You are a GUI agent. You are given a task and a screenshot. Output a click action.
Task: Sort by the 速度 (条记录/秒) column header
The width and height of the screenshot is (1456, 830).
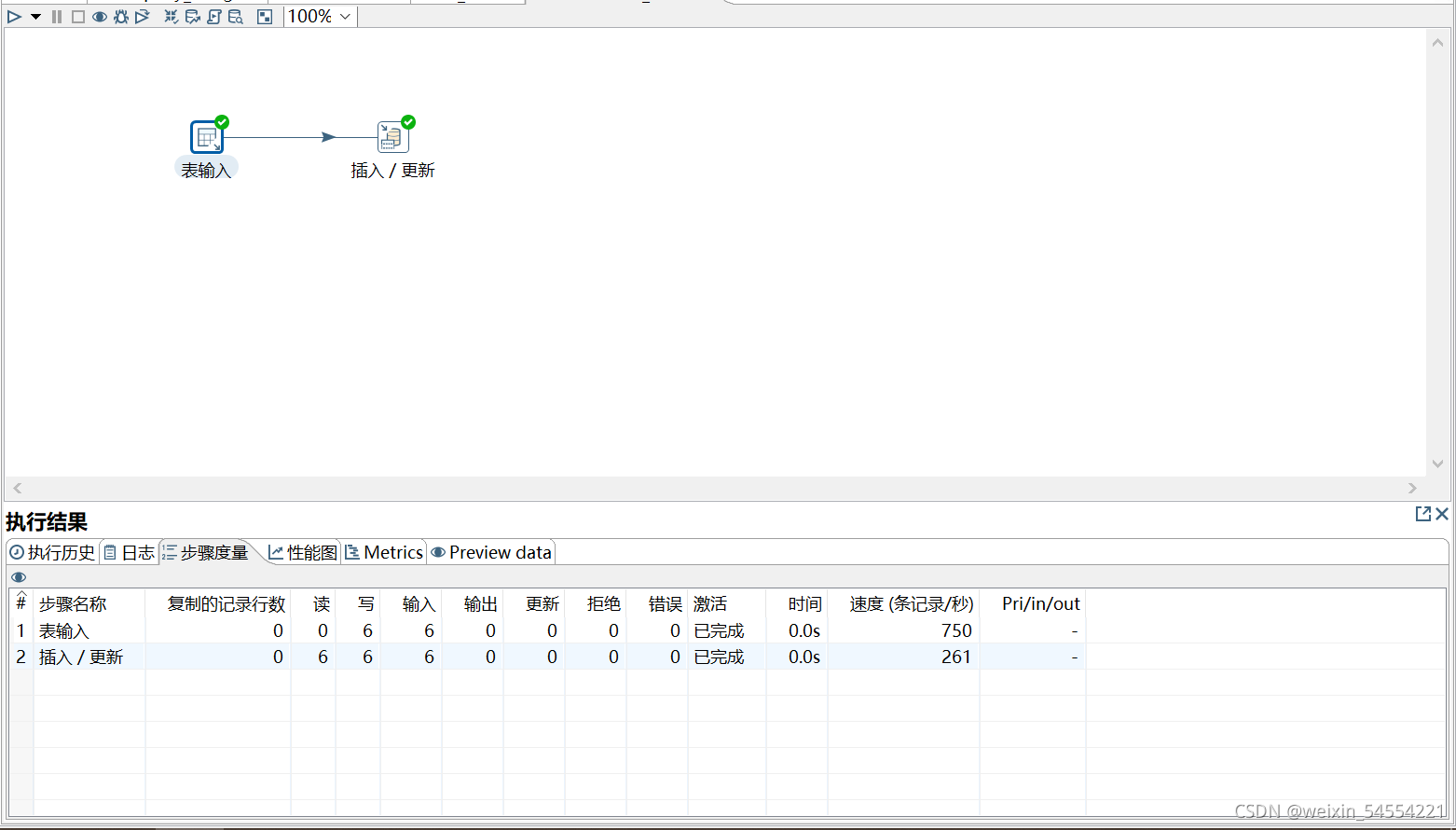click(904, 603)
